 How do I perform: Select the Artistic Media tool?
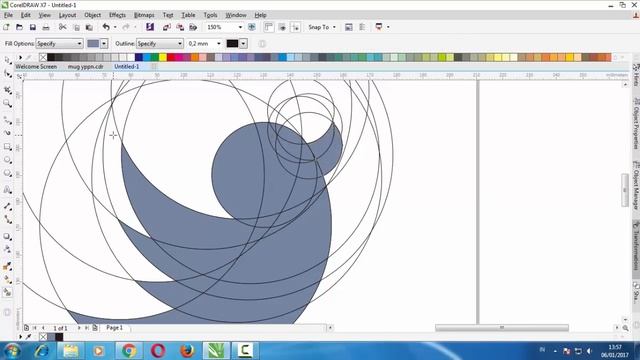pos(7,133)
